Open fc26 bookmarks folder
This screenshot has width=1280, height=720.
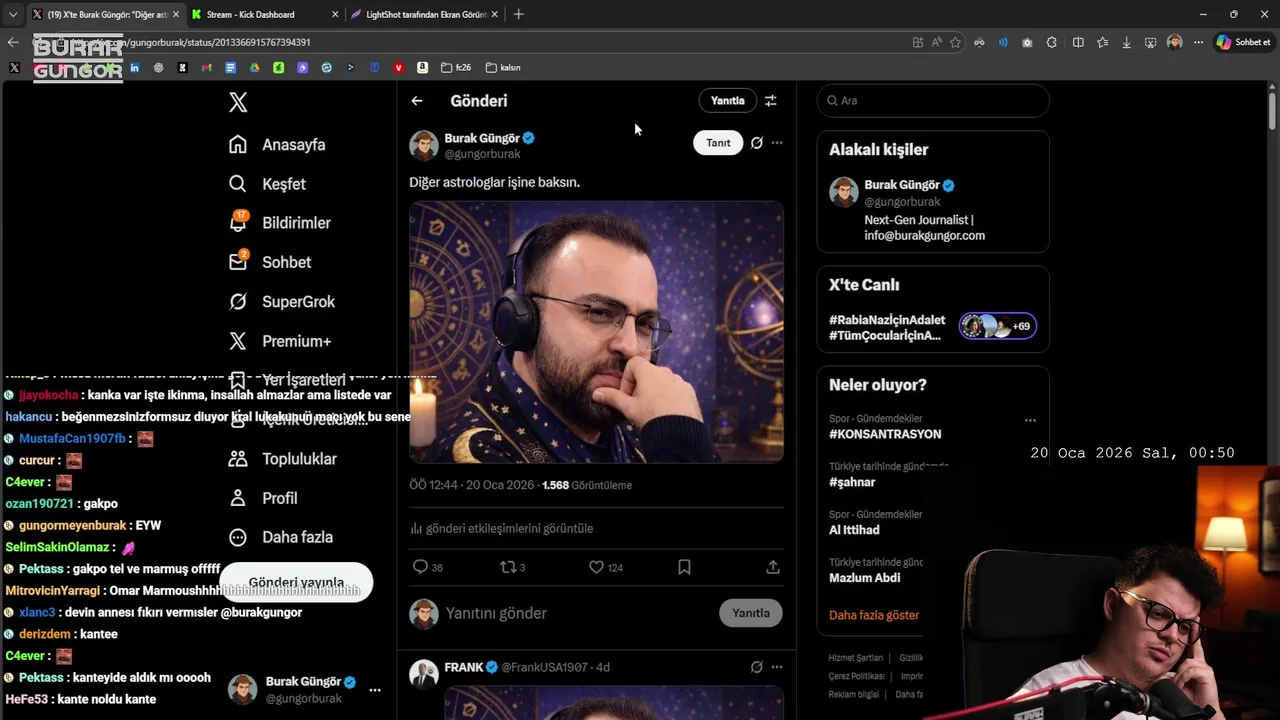(456, 68)
